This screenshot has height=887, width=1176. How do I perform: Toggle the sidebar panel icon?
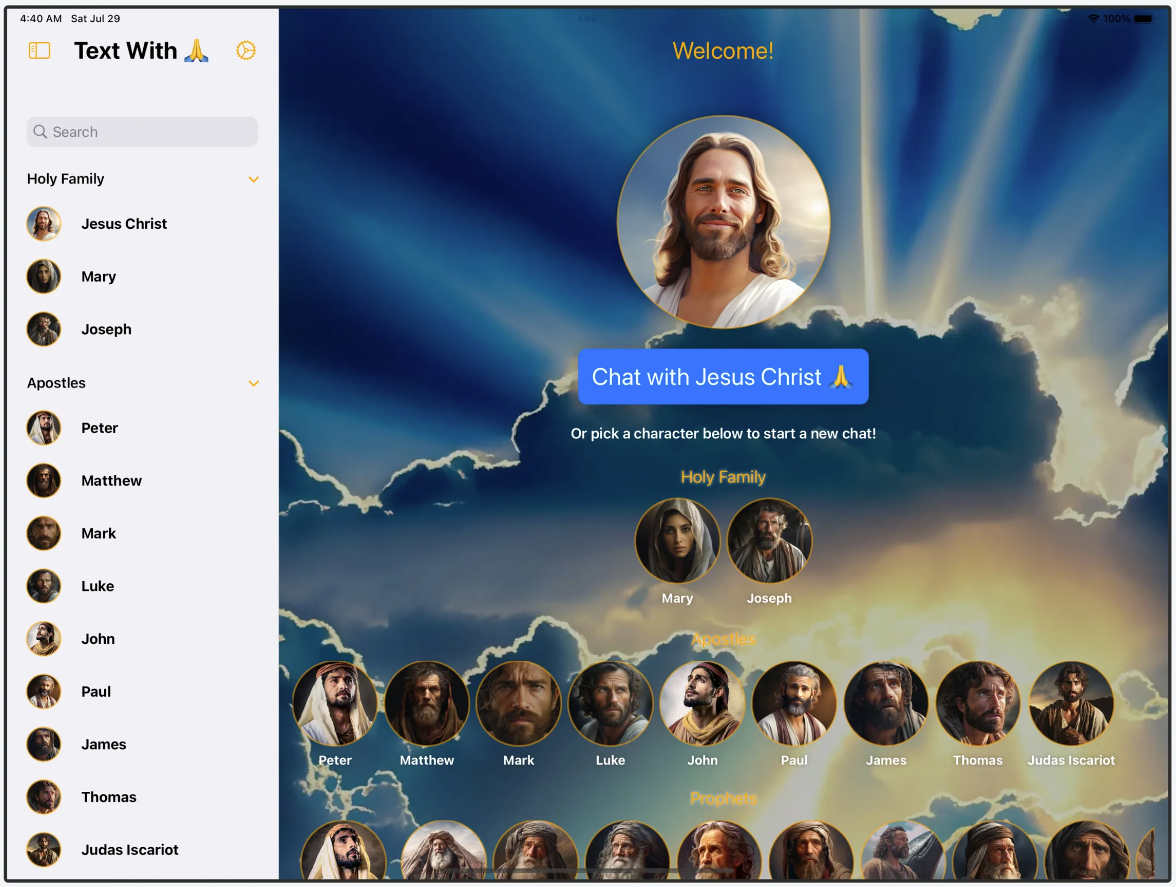39,50
